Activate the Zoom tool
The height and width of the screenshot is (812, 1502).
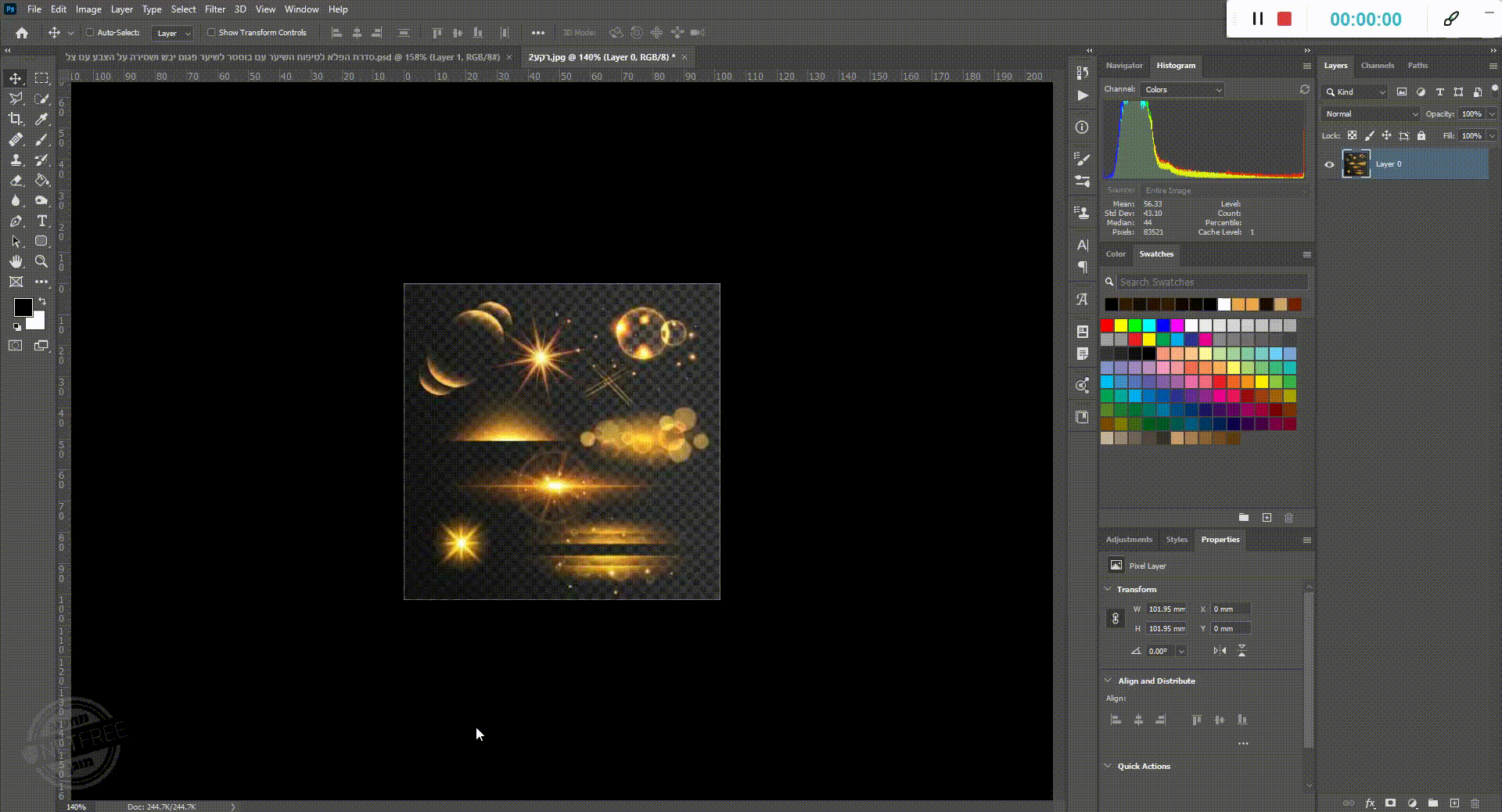click(42, 262)
